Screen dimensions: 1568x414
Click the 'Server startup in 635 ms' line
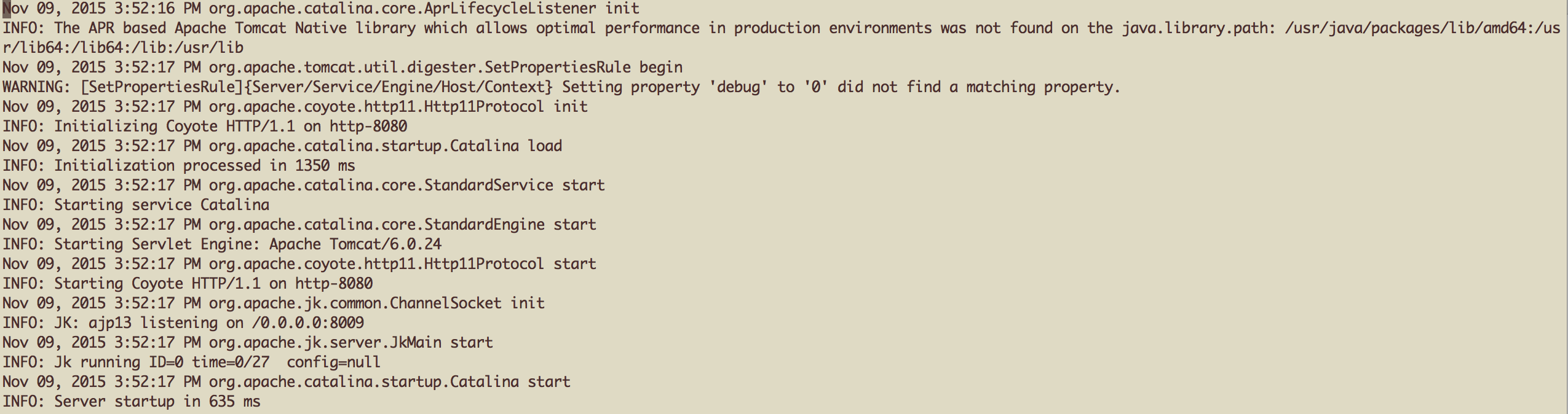coord(131,402)
